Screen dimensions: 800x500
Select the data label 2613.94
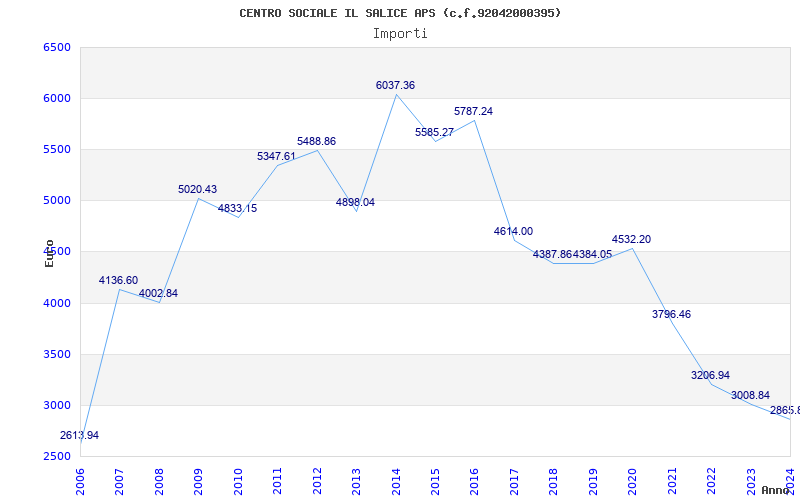[79, 436]
